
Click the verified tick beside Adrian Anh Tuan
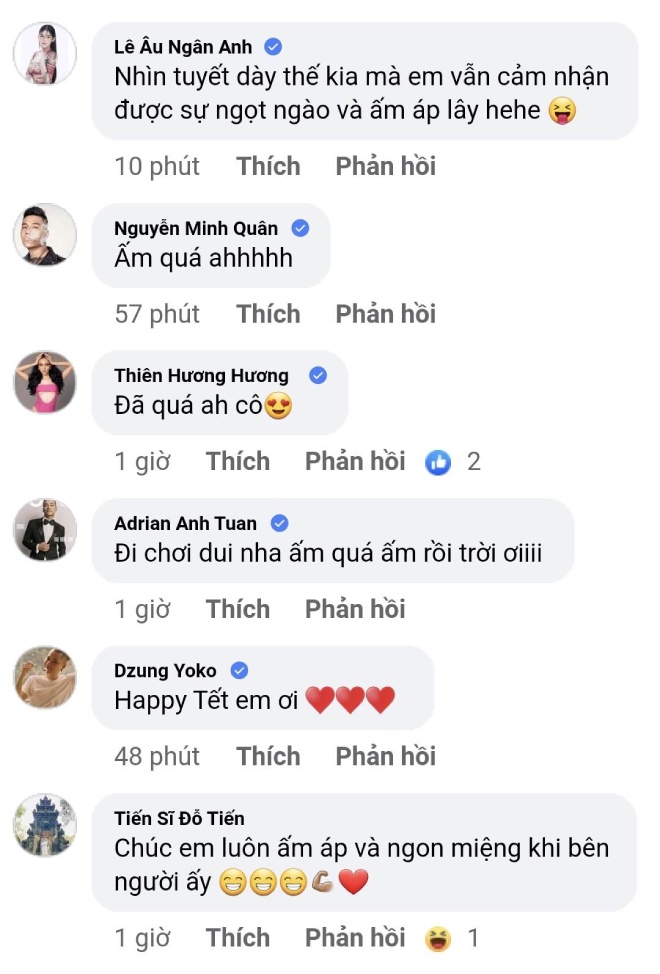point(279,522)
